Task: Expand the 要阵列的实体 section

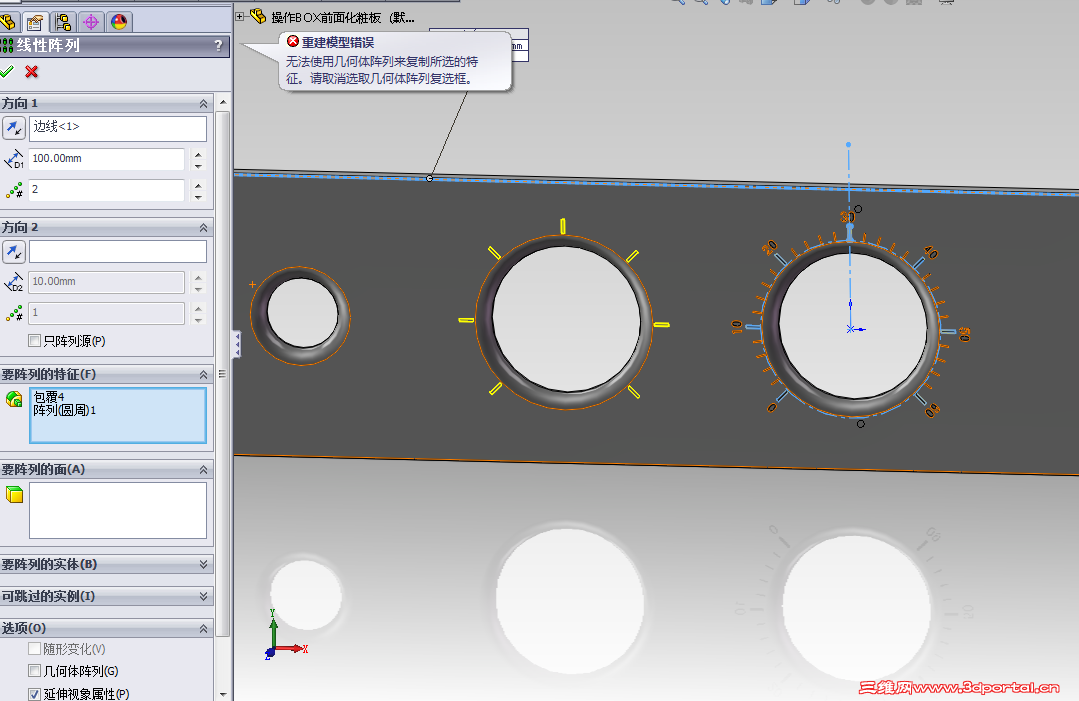Action: (204, 564)
